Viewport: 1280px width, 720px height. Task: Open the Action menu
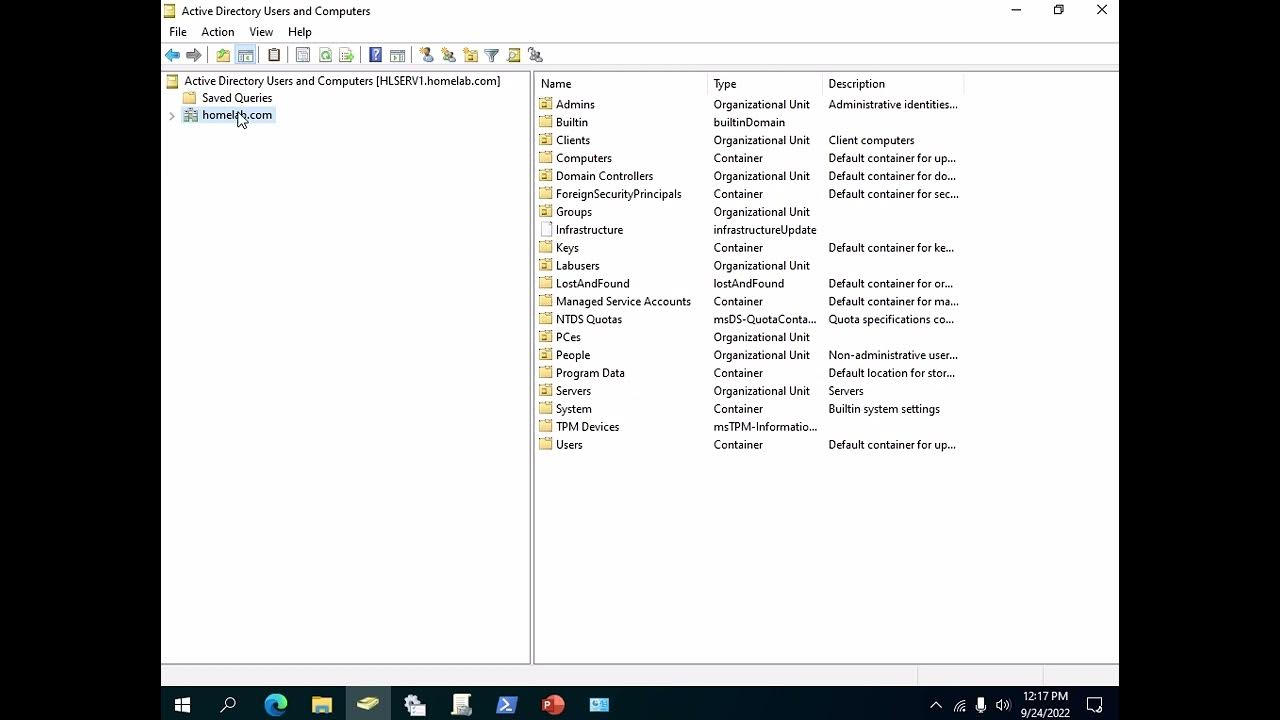(x=218, y=32)
